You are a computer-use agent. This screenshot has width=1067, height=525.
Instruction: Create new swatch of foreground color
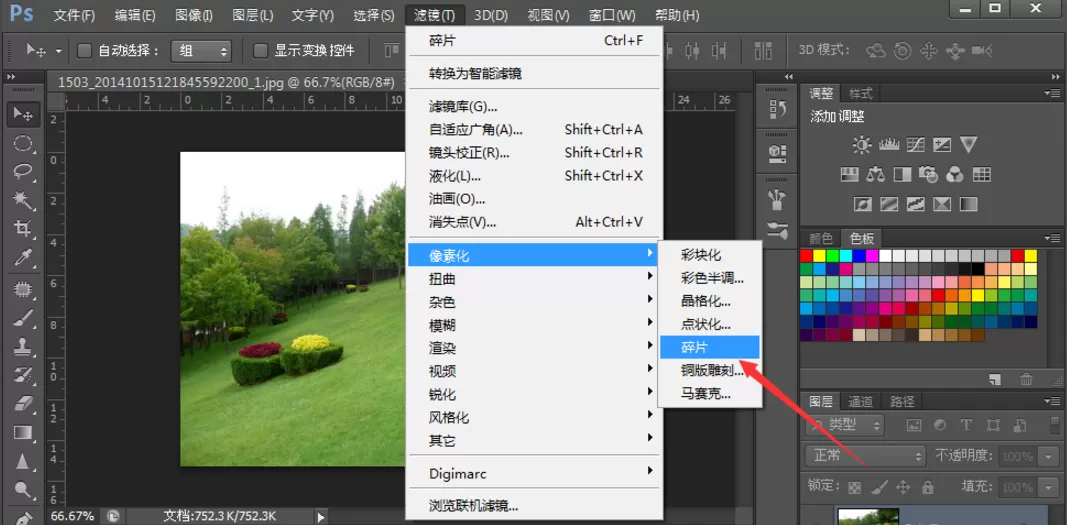[995, 379]
